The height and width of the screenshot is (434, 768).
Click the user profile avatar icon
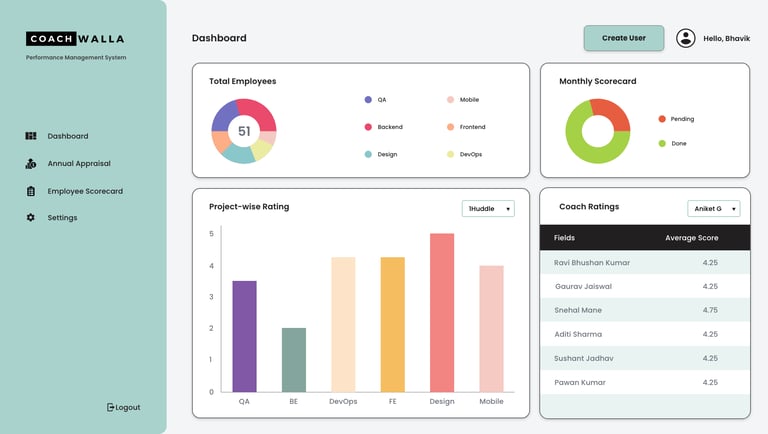tap(686, 38)
